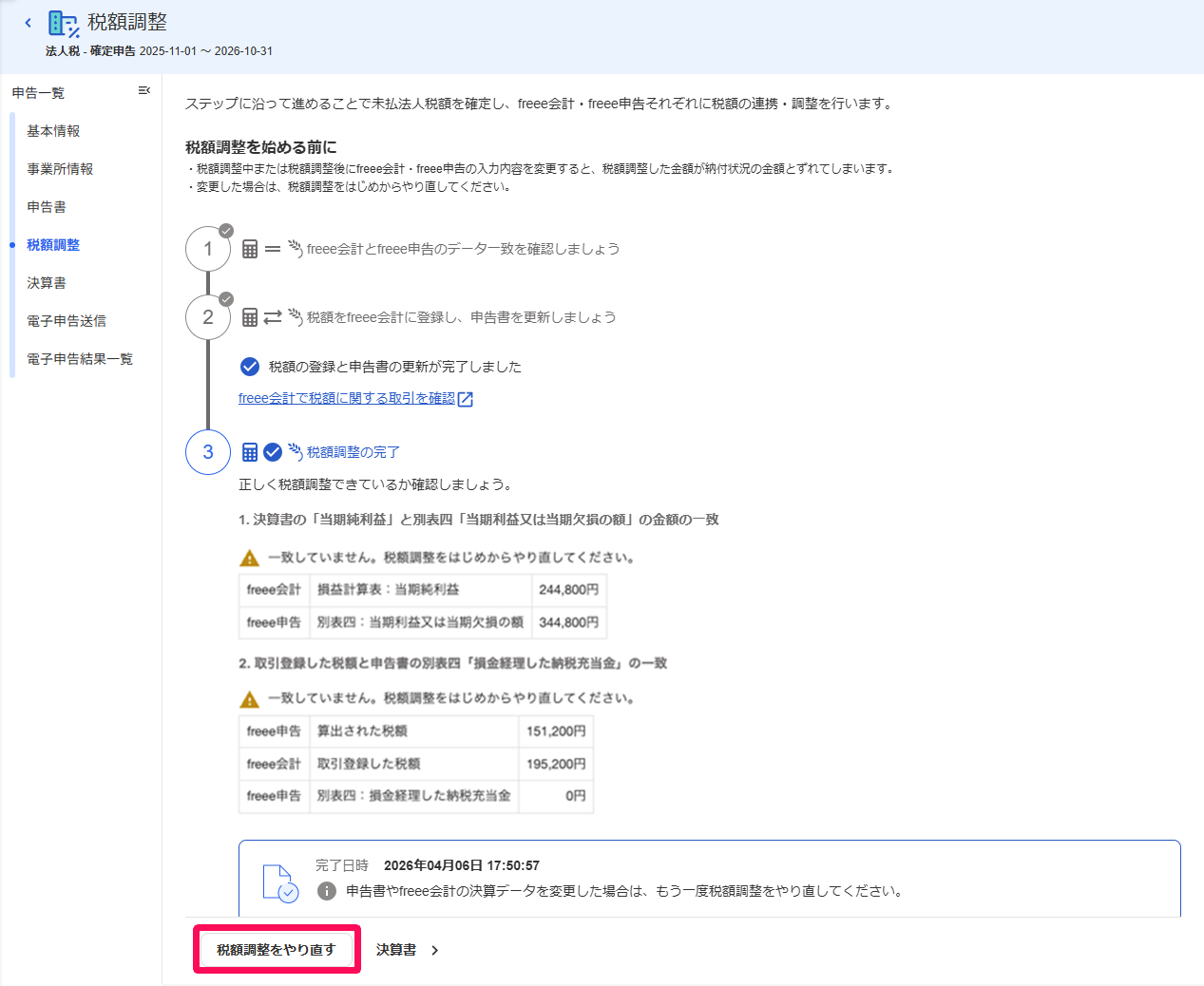This screenshot has width=1204, height=986.
Task: Collapse the 申告一覧 sidebar
Action: coord(144,91)
